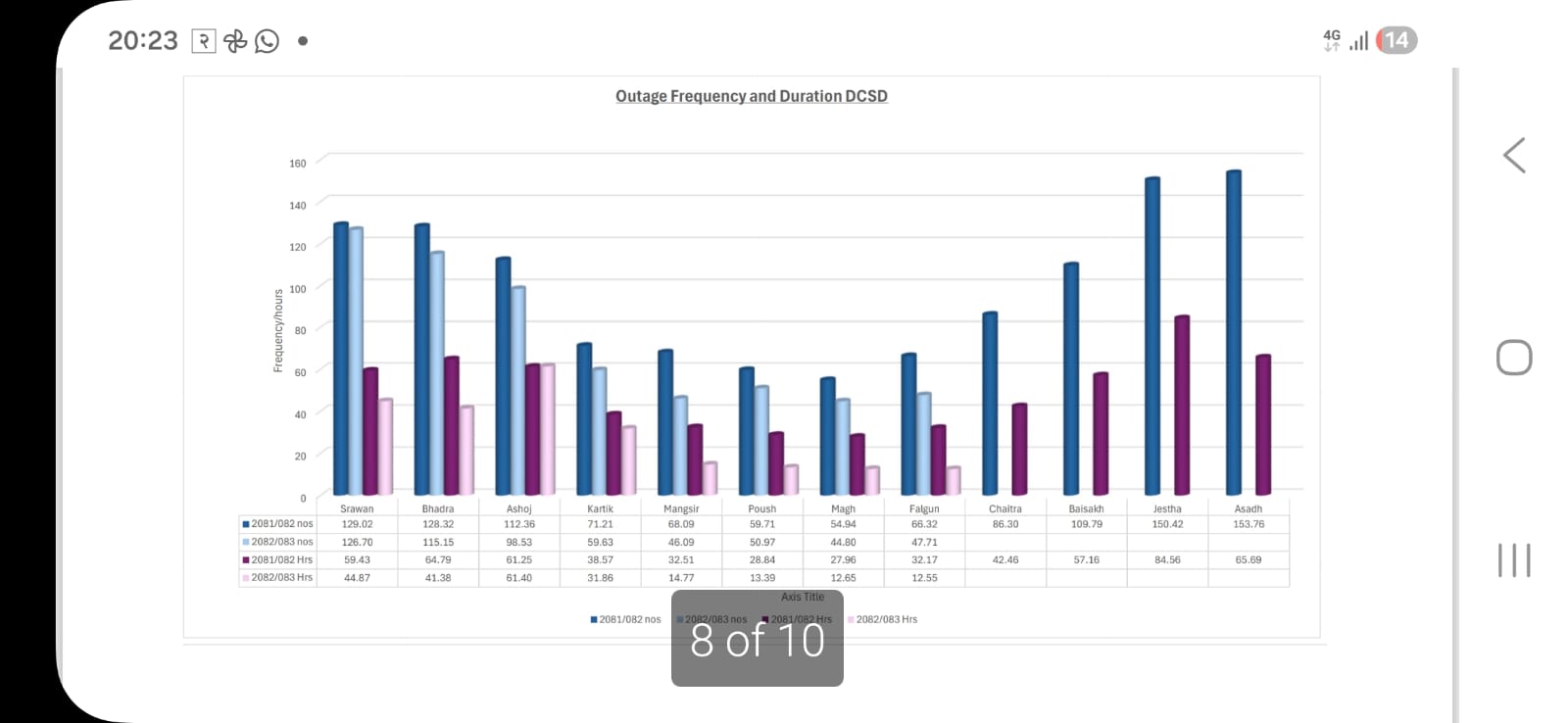Tap the WhatsApp notification icon

[x=267, y=41]
